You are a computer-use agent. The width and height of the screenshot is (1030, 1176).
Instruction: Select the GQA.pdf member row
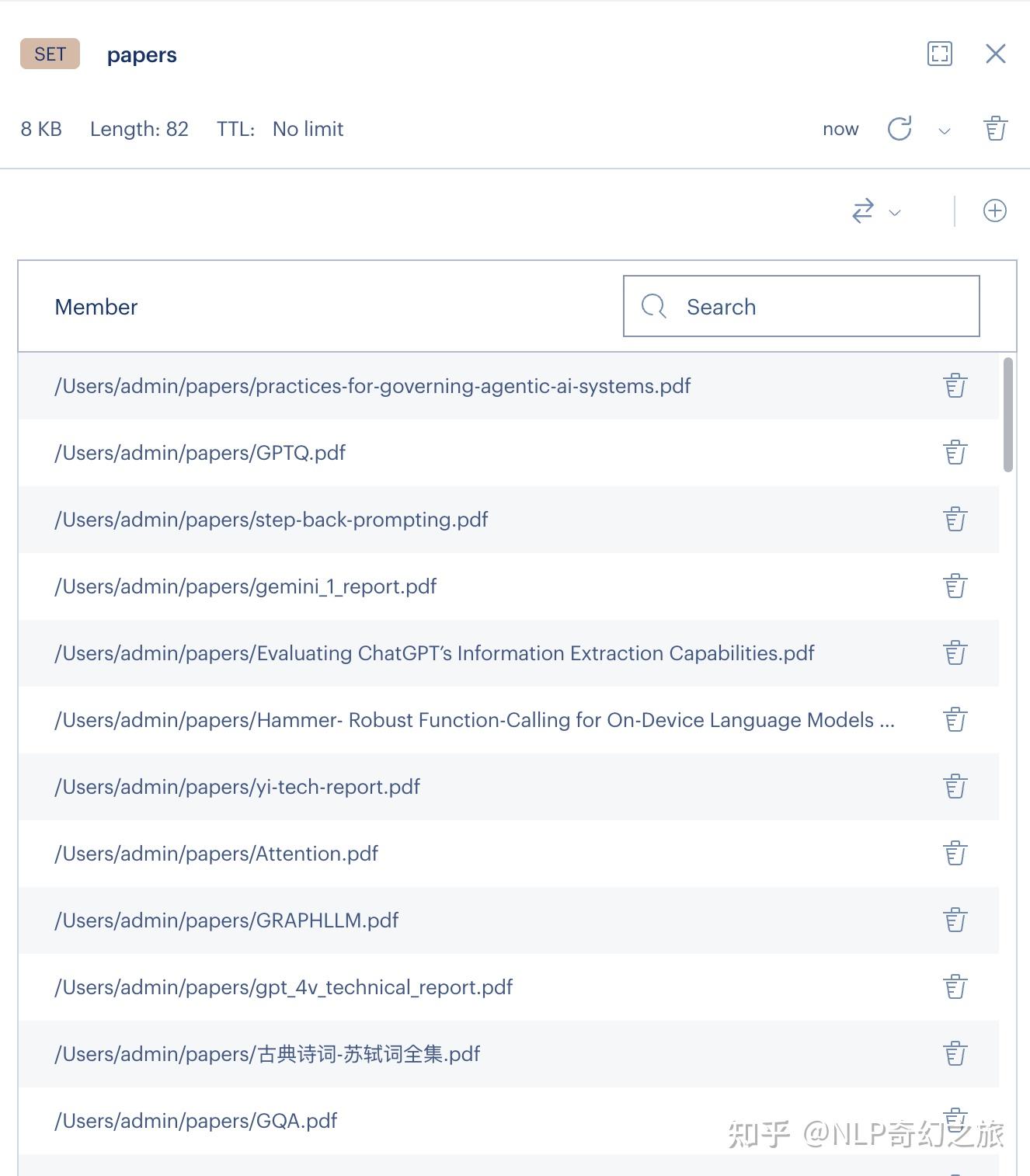[311, 1121]
